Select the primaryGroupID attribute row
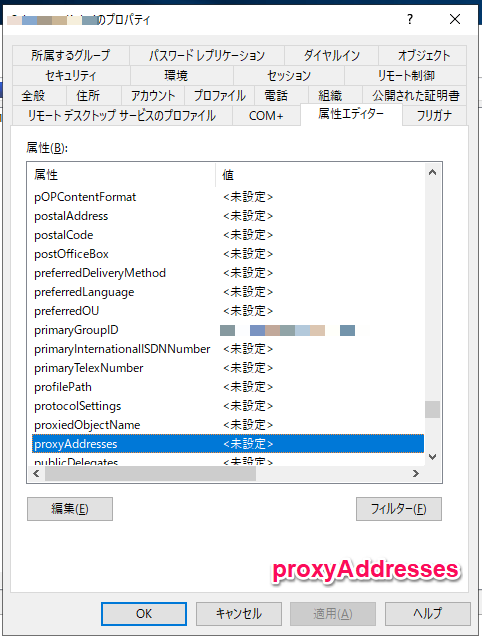482x639 pixels. (228, 330)
